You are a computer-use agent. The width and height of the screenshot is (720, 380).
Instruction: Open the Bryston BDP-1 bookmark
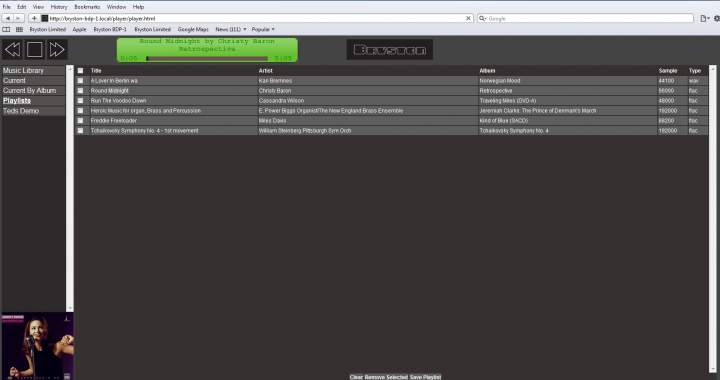tap(110, 29)
